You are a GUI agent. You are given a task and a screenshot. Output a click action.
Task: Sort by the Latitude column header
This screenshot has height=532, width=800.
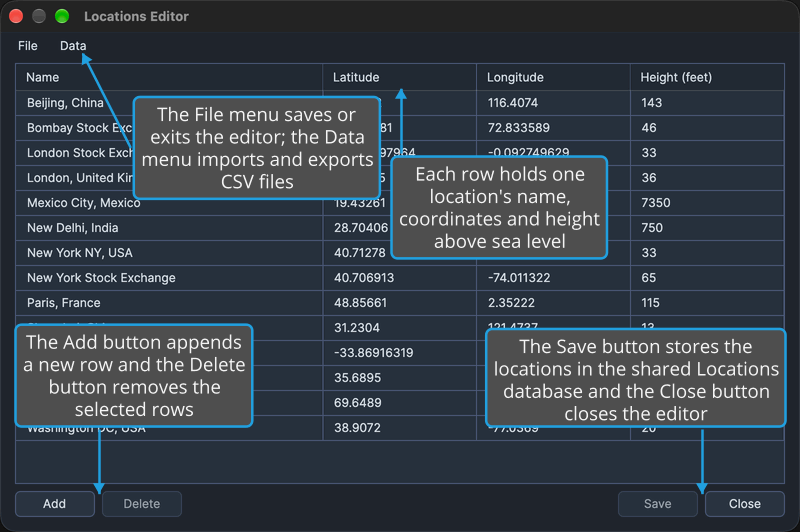(399, 78)
